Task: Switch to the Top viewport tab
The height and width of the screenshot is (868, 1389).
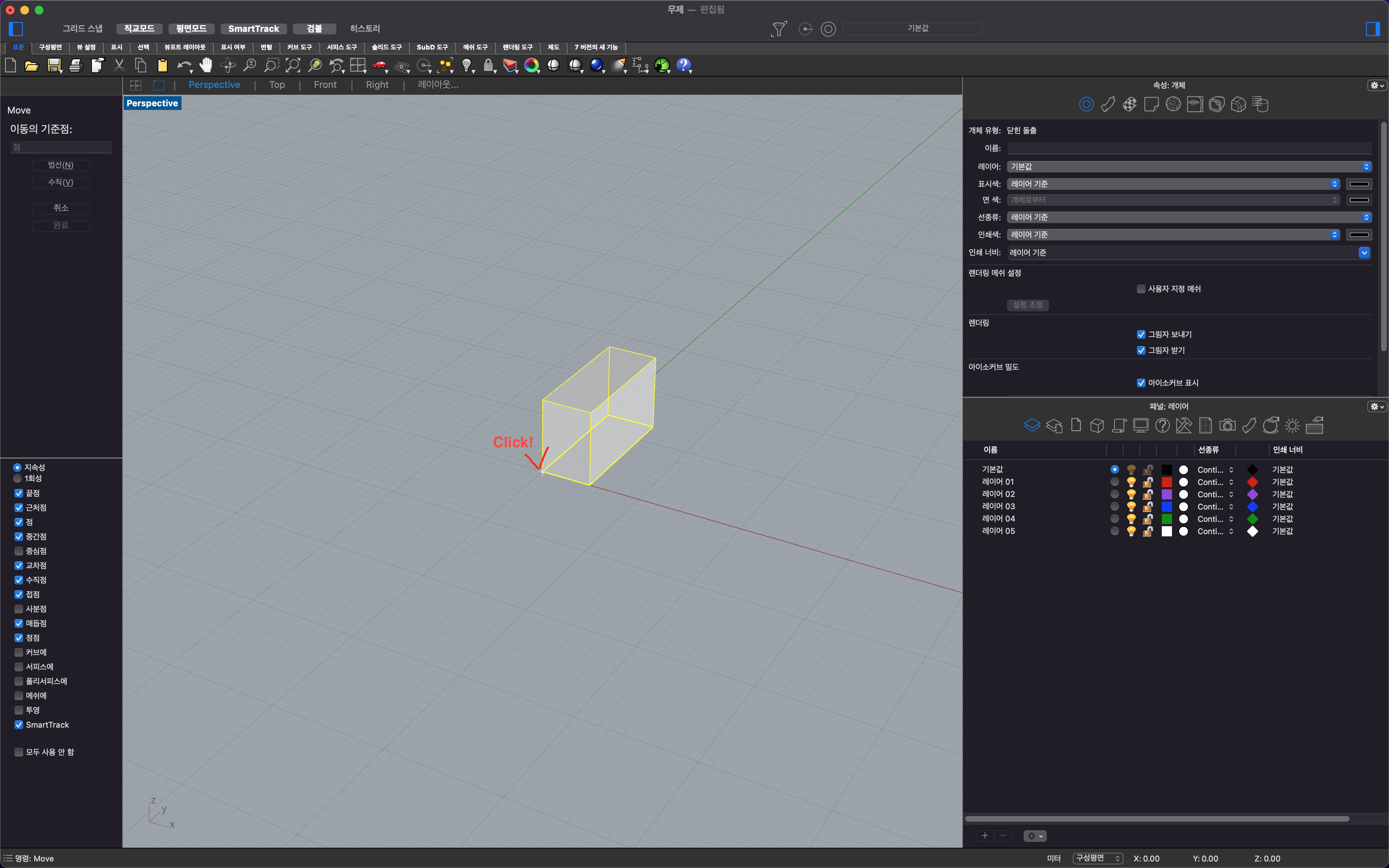Action: [x=277, y=85]
